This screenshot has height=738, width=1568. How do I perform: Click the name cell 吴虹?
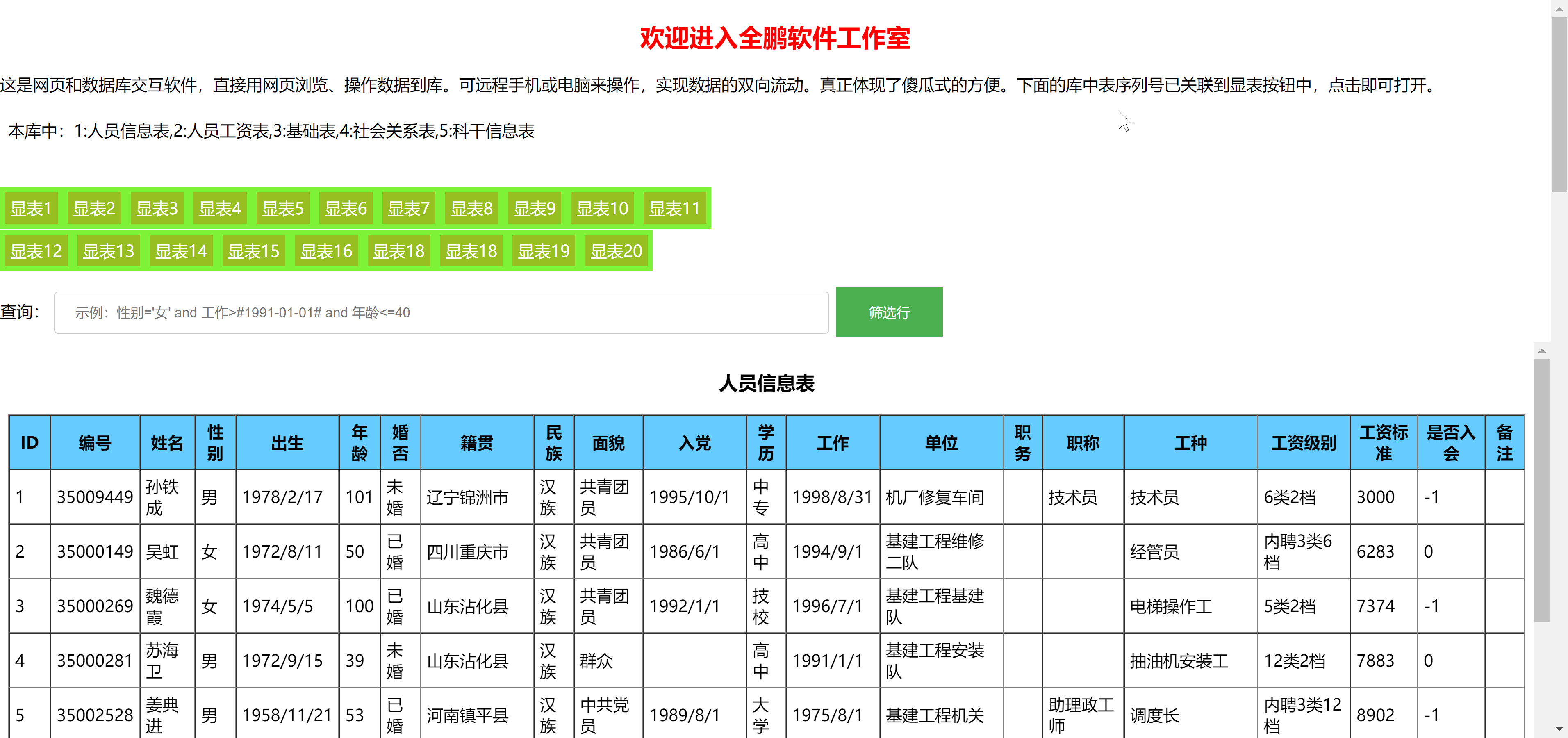[x=167, y=552]
